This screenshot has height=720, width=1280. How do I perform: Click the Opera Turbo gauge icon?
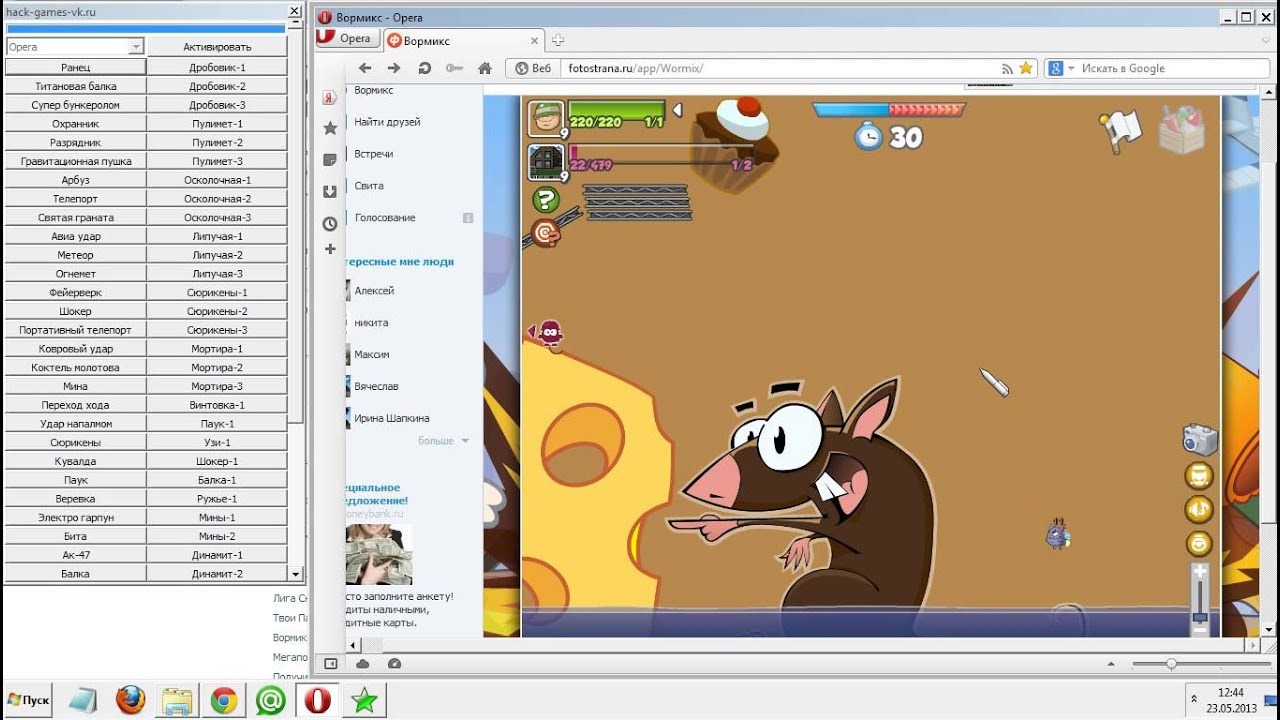(x=394, y=664)
